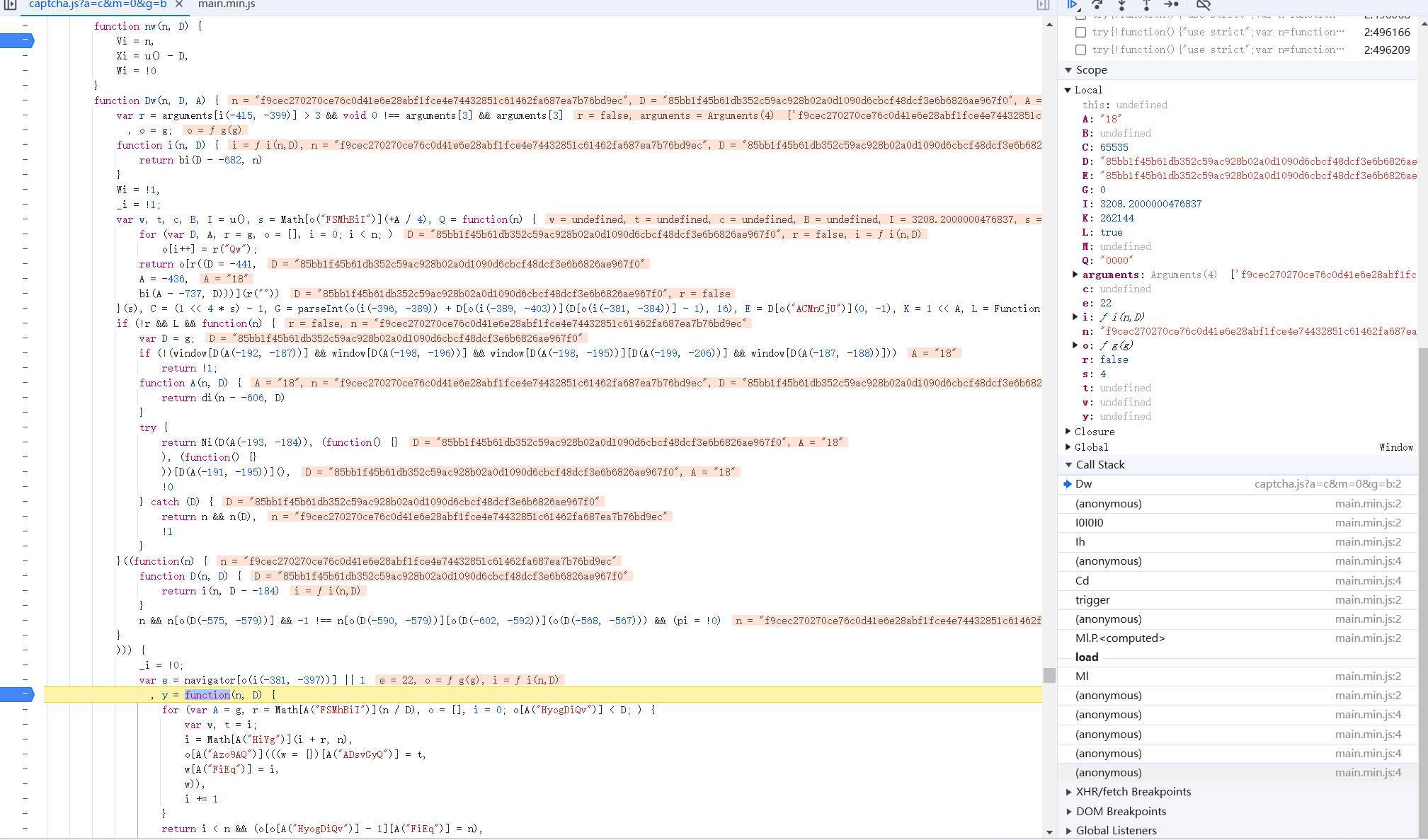Expand DOM Breakpoints section
The height and width of the screenshot is (840, 1428).
click(1068, 812)
